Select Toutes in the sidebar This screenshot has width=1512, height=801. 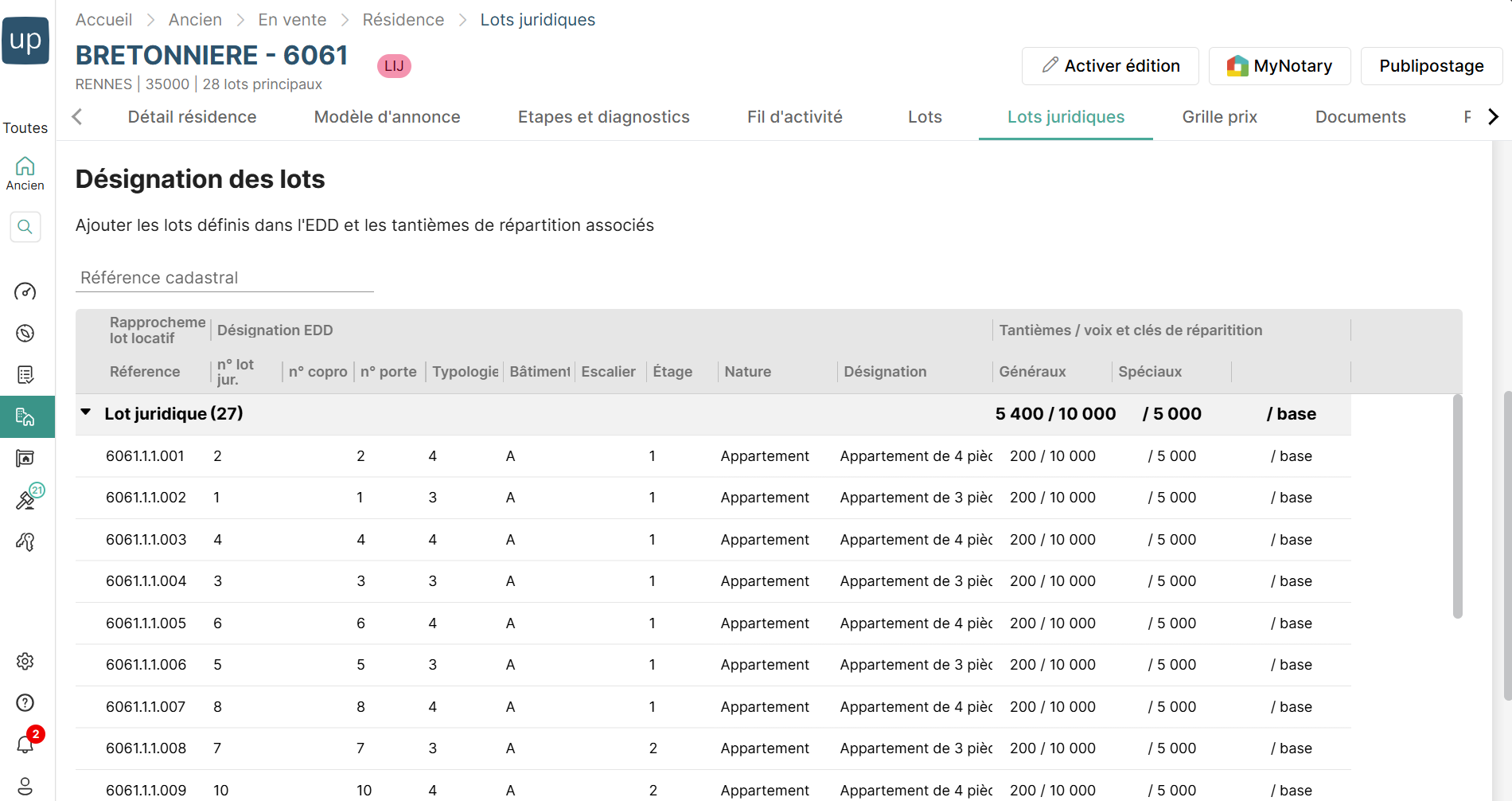click(25, 128)
